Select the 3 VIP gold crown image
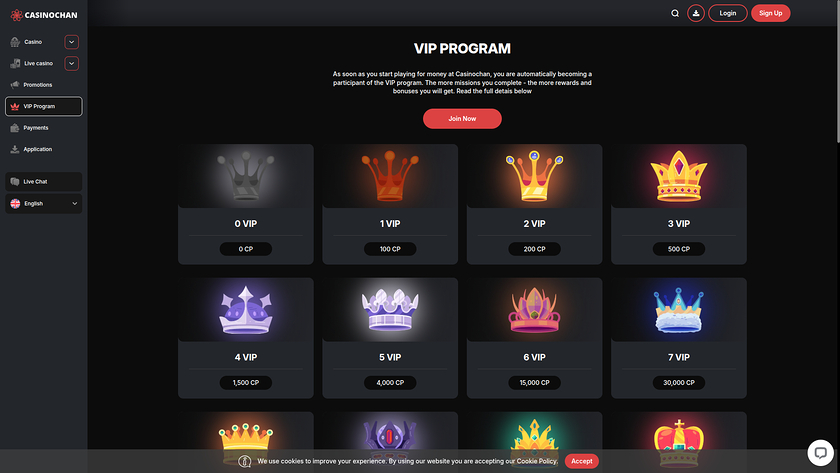 tap(679, 176)
